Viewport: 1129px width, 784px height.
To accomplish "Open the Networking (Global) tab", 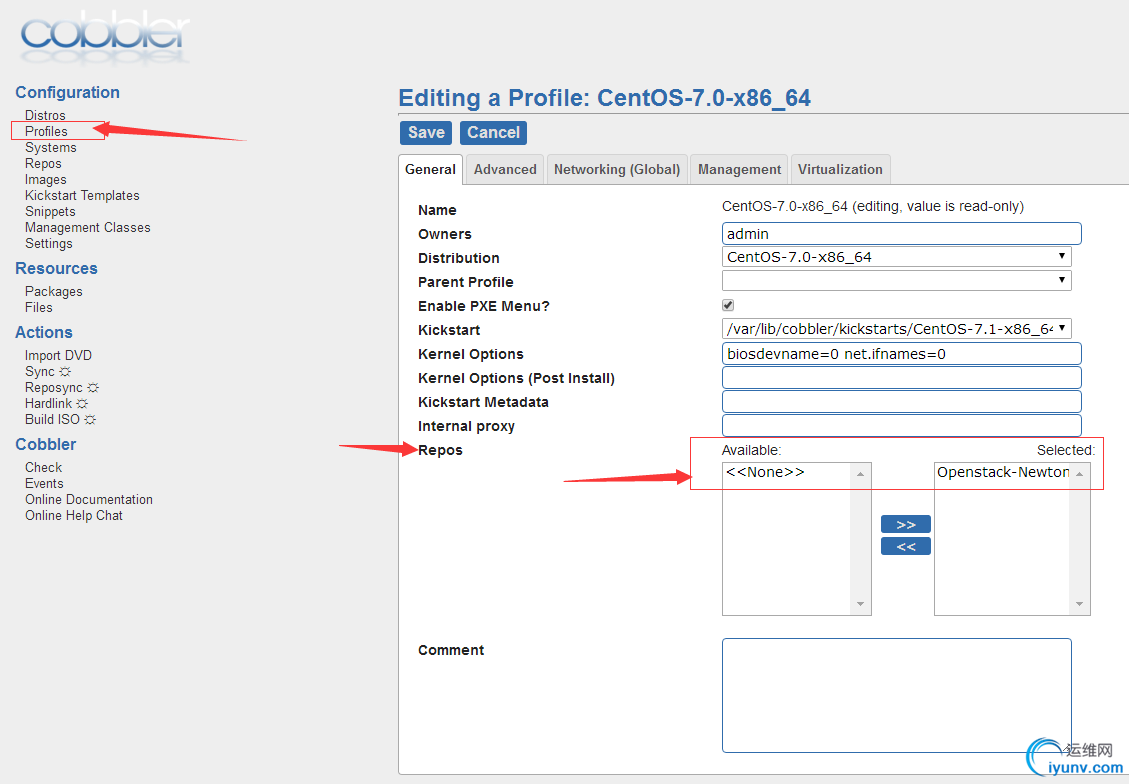I will [x=617, y=169].
